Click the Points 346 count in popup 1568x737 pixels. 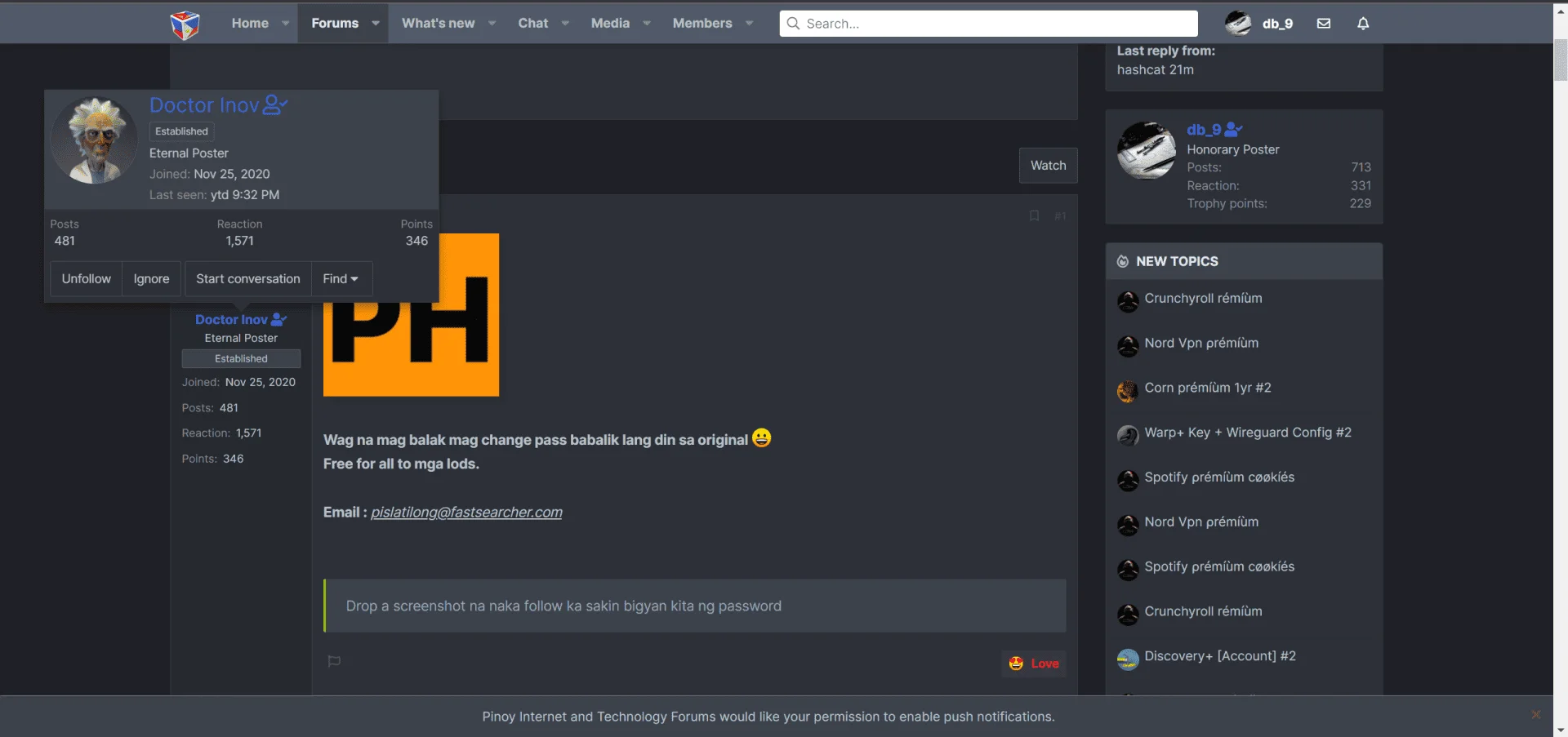[x=416, y=242]
